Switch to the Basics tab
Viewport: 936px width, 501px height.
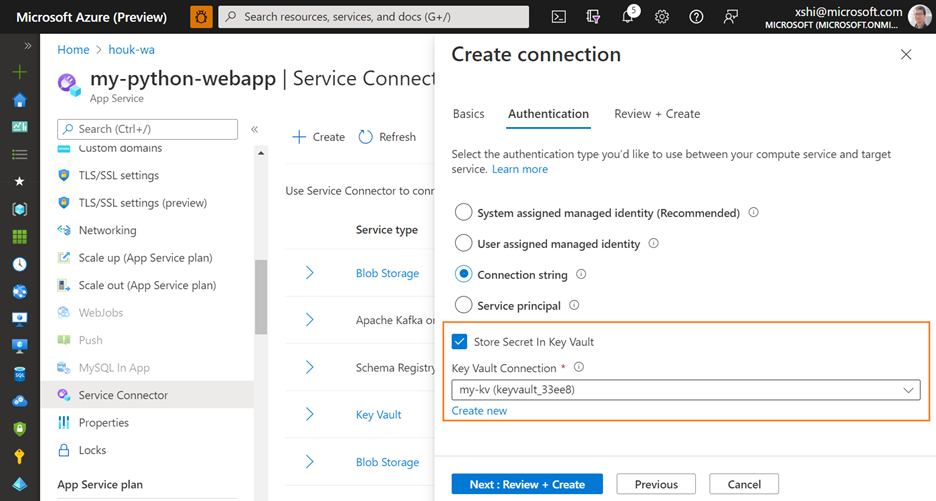469,113
